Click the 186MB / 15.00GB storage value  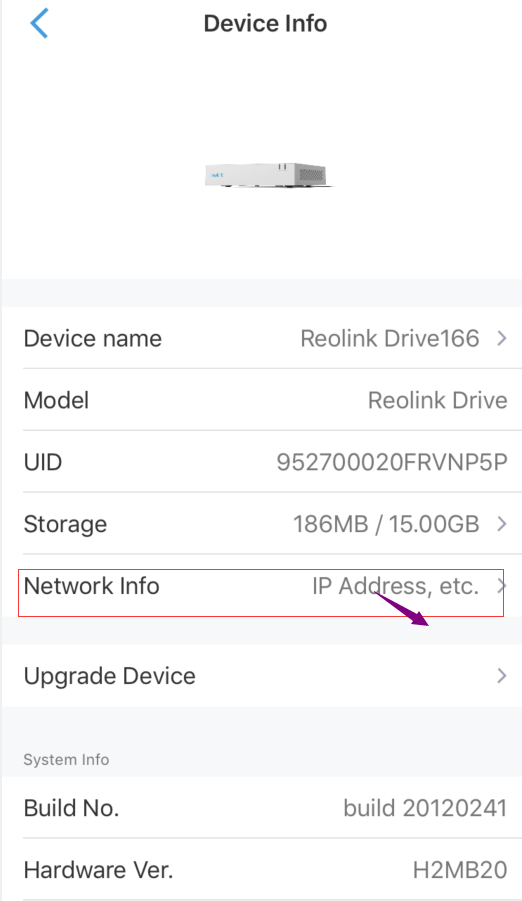tap(386, 524)
